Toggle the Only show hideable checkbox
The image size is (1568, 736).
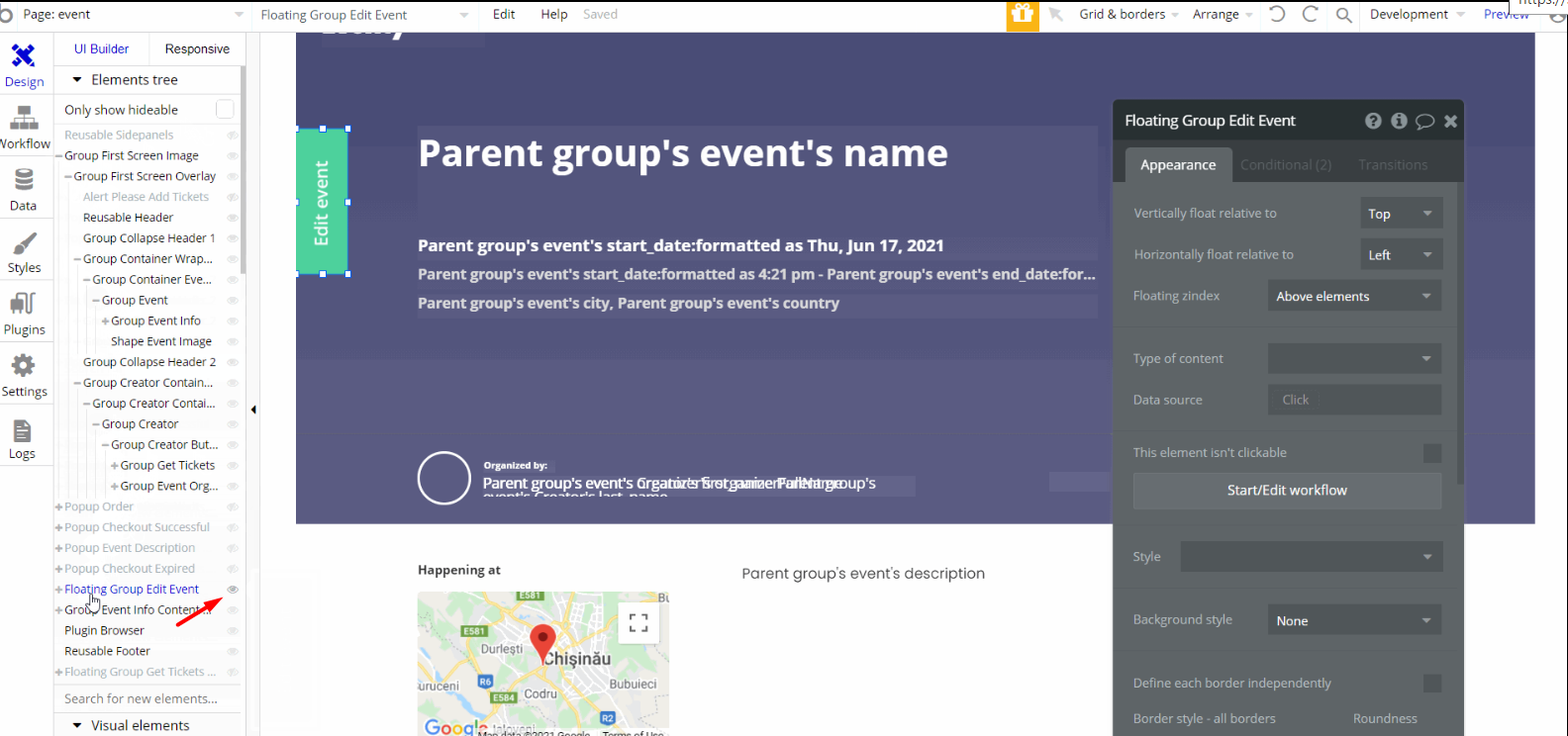tap(225, 109)
